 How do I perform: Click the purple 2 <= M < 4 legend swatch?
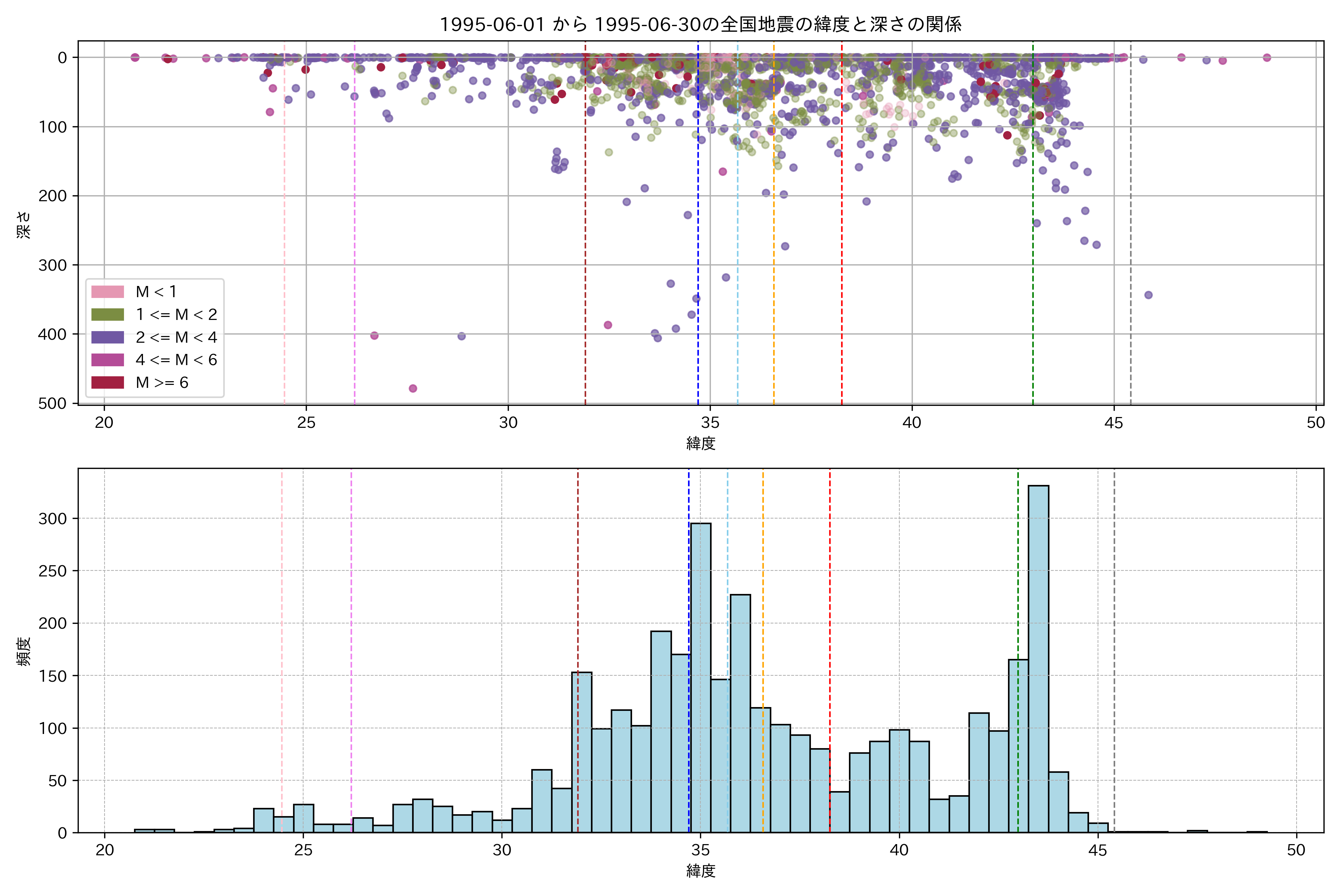[108, 337]
